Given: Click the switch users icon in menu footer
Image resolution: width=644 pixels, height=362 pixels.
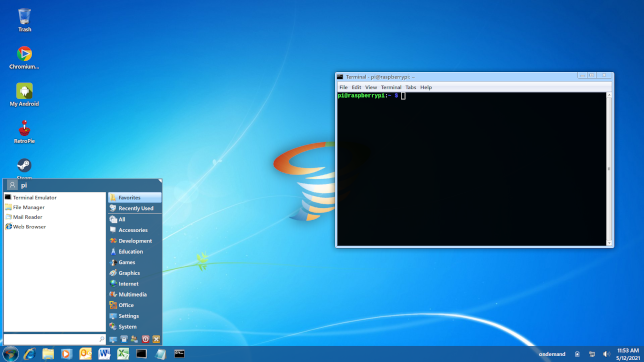Looking at the screenshot, I should pyautogui.click(x=134, y=339).
